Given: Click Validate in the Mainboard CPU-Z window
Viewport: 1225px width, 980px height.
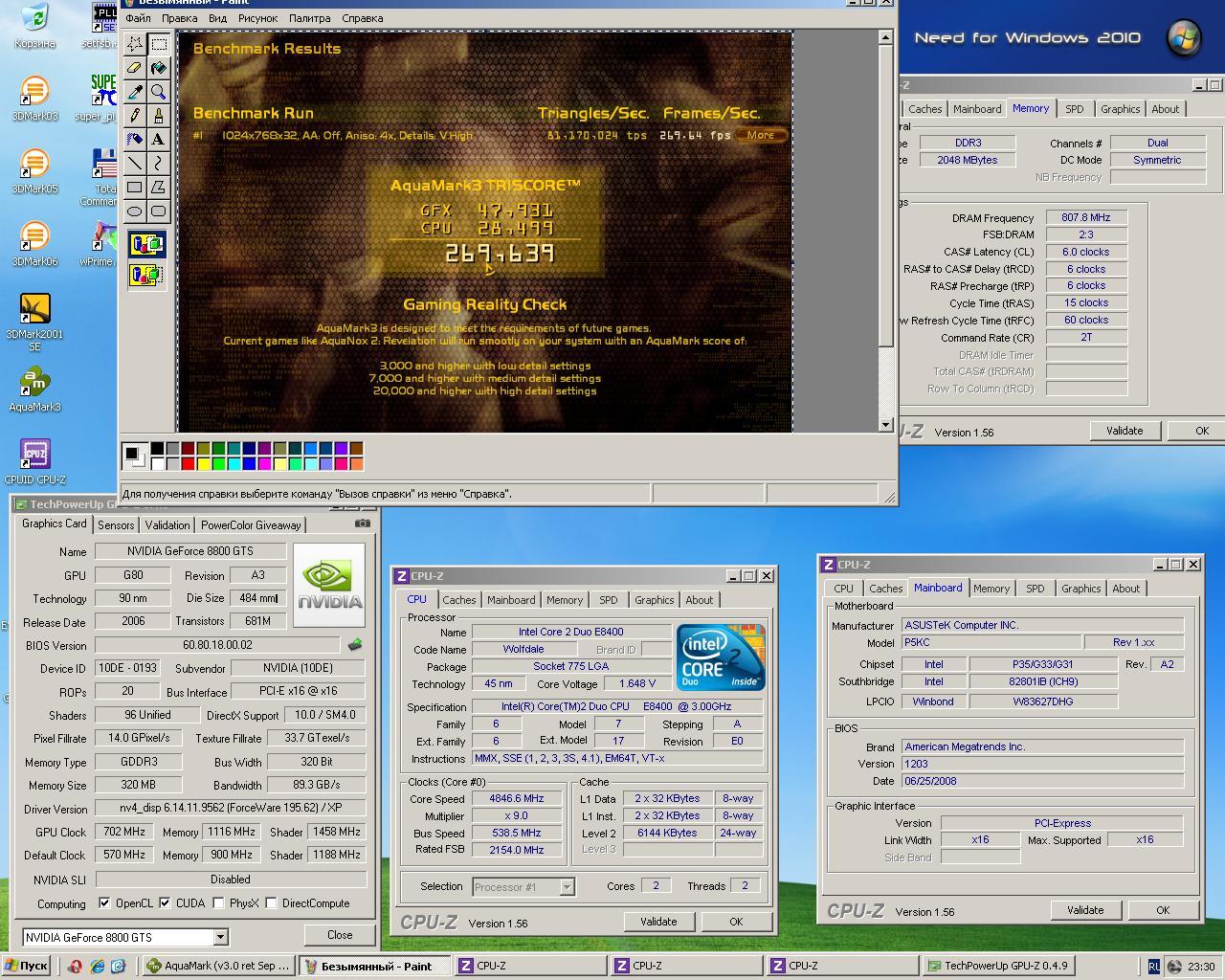Looking at the screenshot, I should 1085,910.
